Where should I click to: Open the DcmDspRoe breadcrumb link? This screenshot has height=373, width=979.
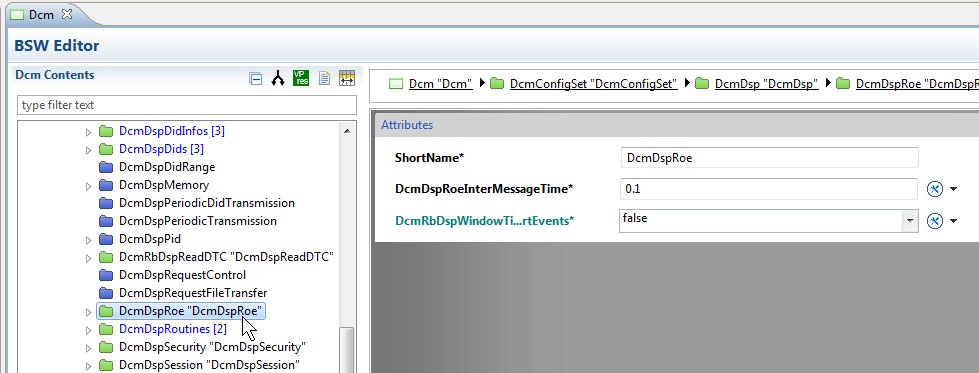(x=917, y=84)
